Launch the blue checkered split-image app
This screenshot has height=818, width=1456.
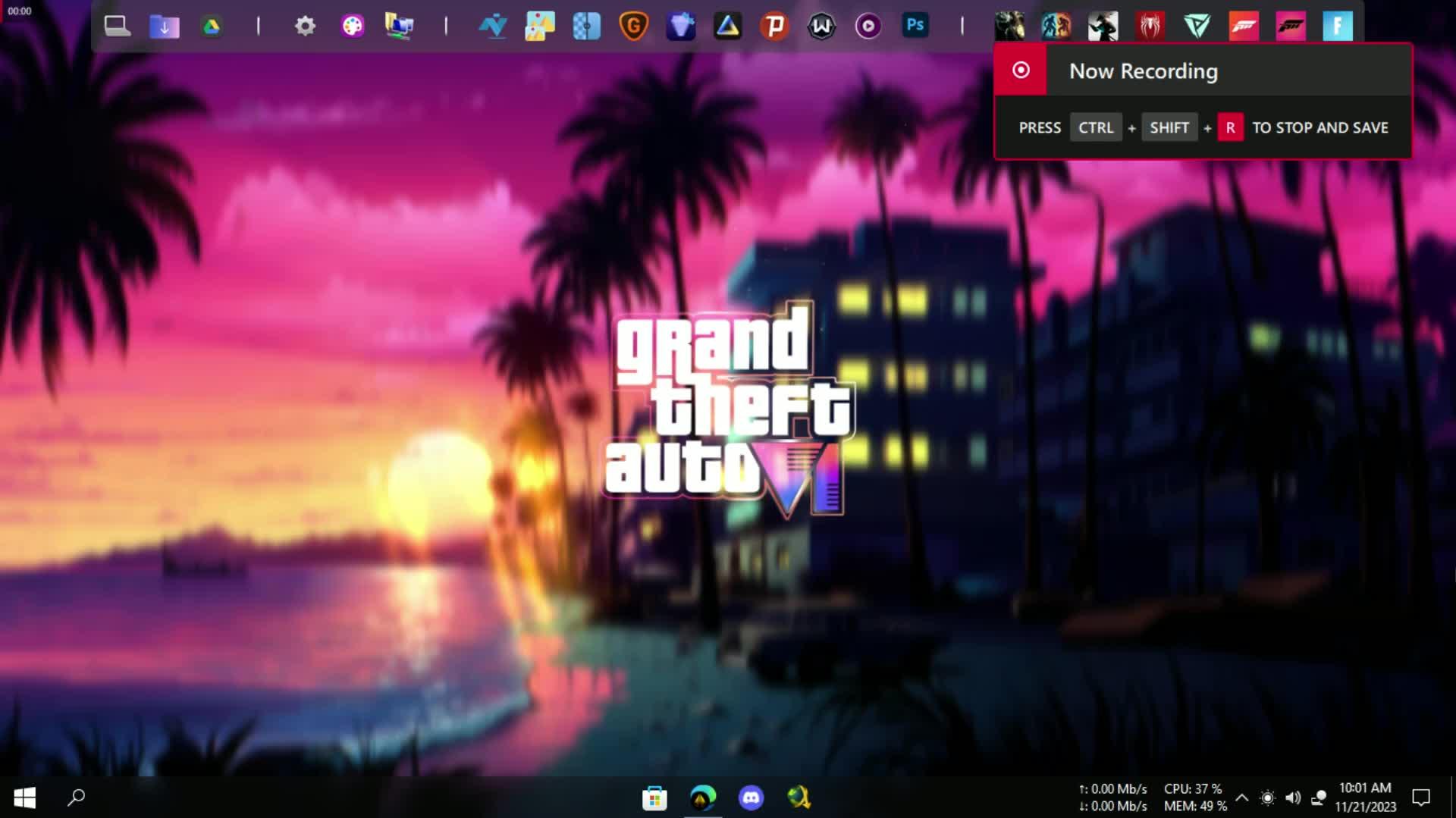[x=586, y=27]
